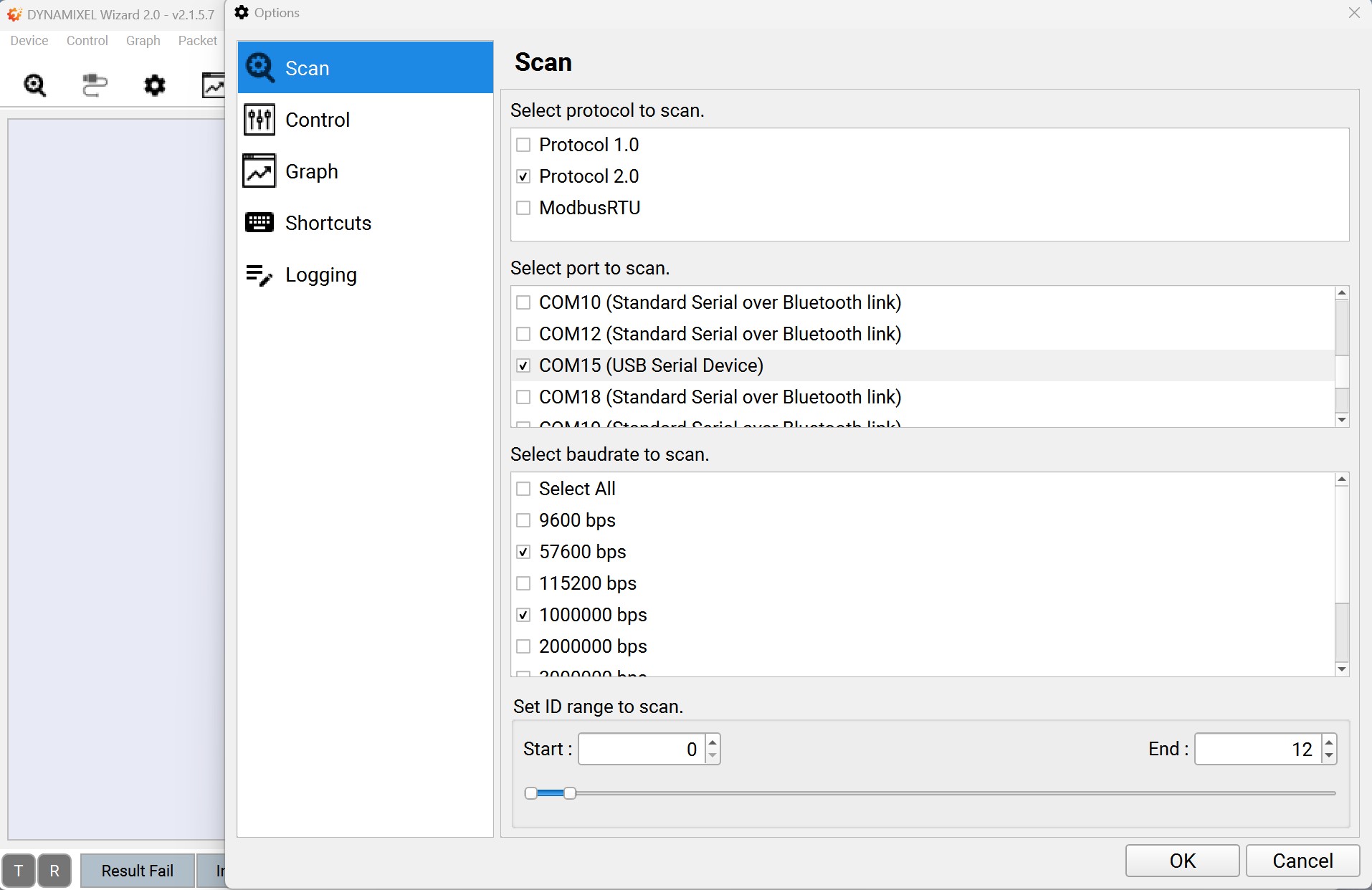This screenshot has width=1372, height=890.
Task: Close the Options dialog
Action: (1354, 13)
